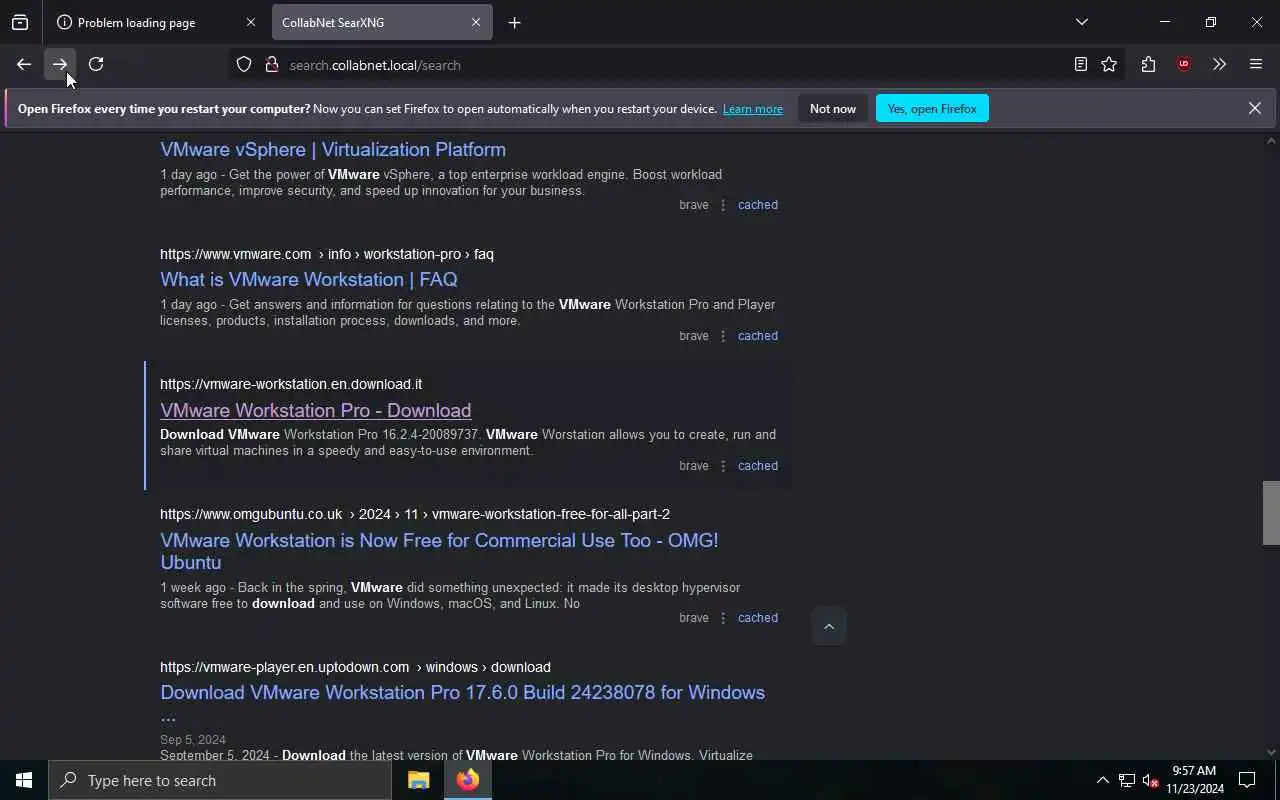Open options dots for vSphere result

[723, 205]
